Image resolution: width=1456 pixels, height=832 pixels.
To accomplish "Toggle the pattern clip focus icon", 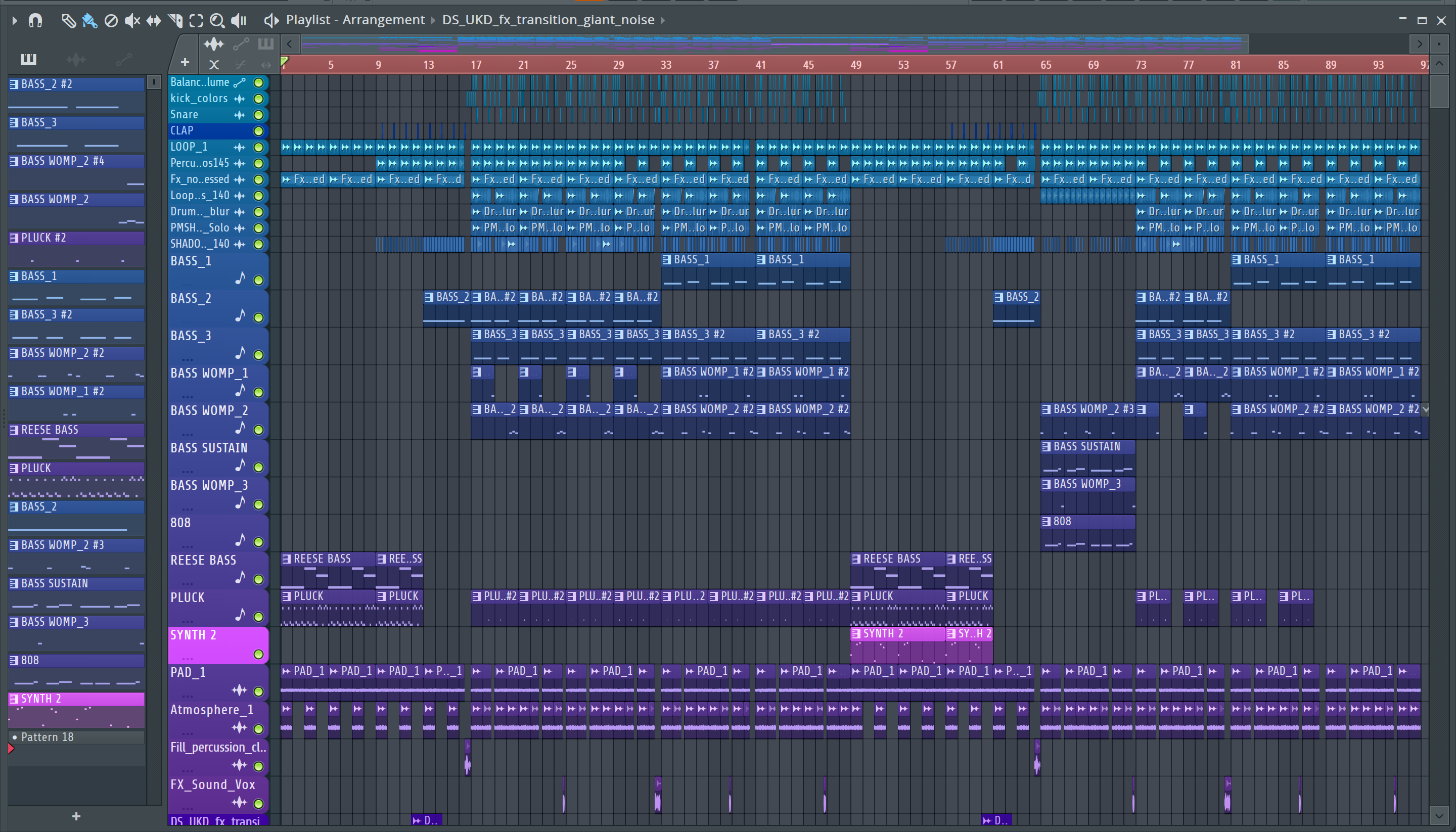I will click(x=266, y=43).
